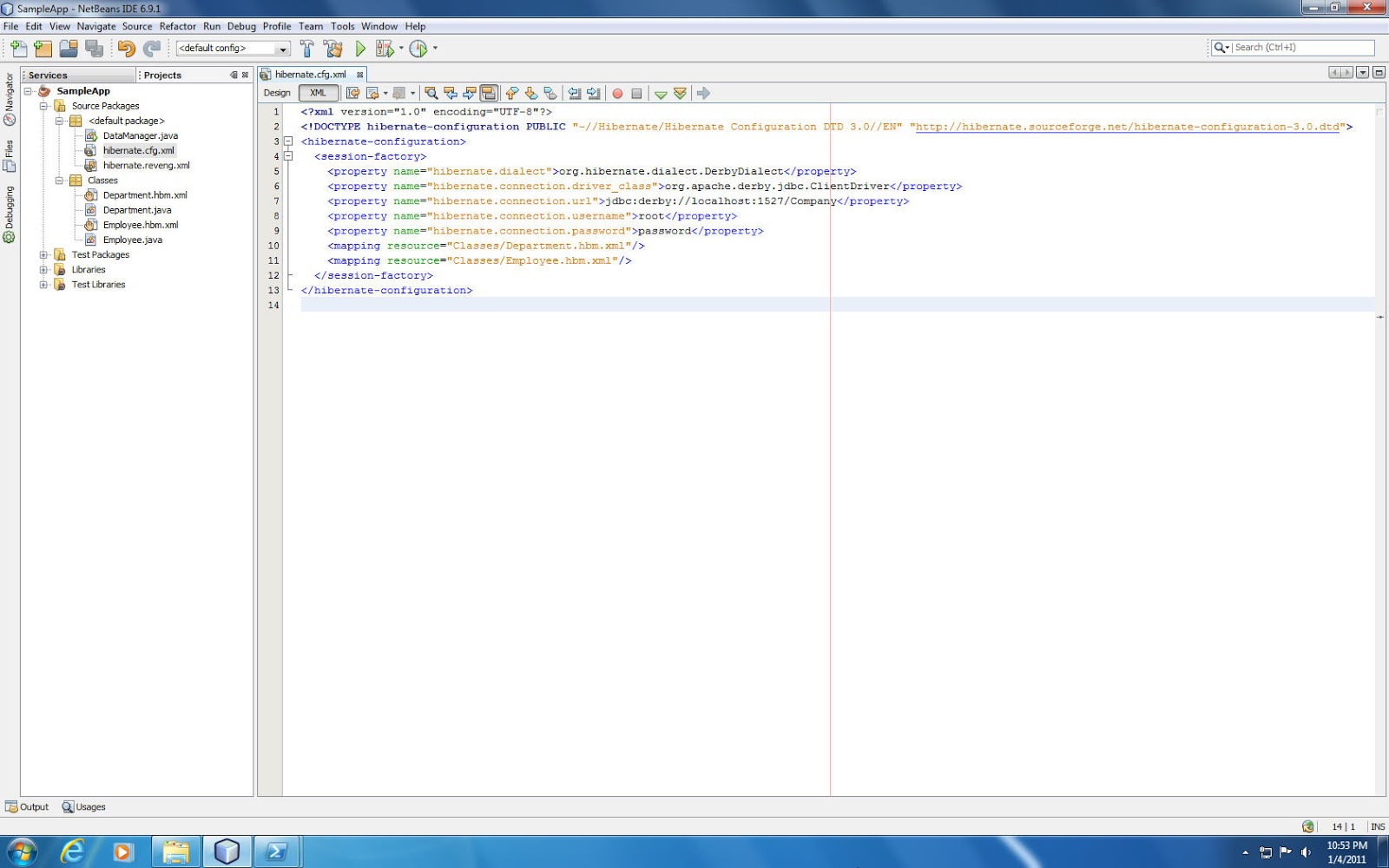Click the Validate XML double-arrow icon
Screen dimensions: 1389x868
coord(680,93)
